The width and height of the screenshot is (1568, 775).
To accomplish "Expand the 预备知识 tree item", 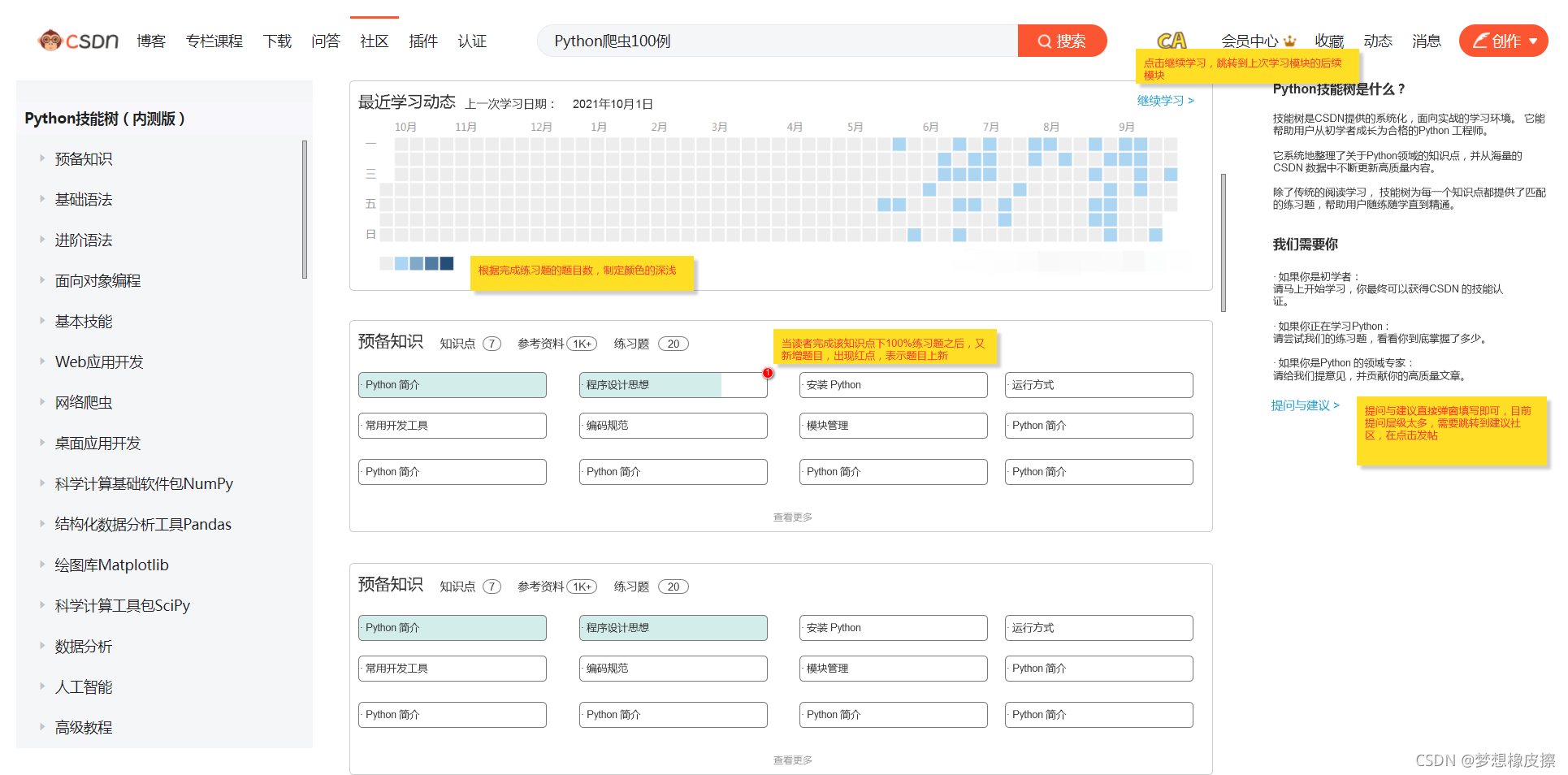I will tap(42, 158).
